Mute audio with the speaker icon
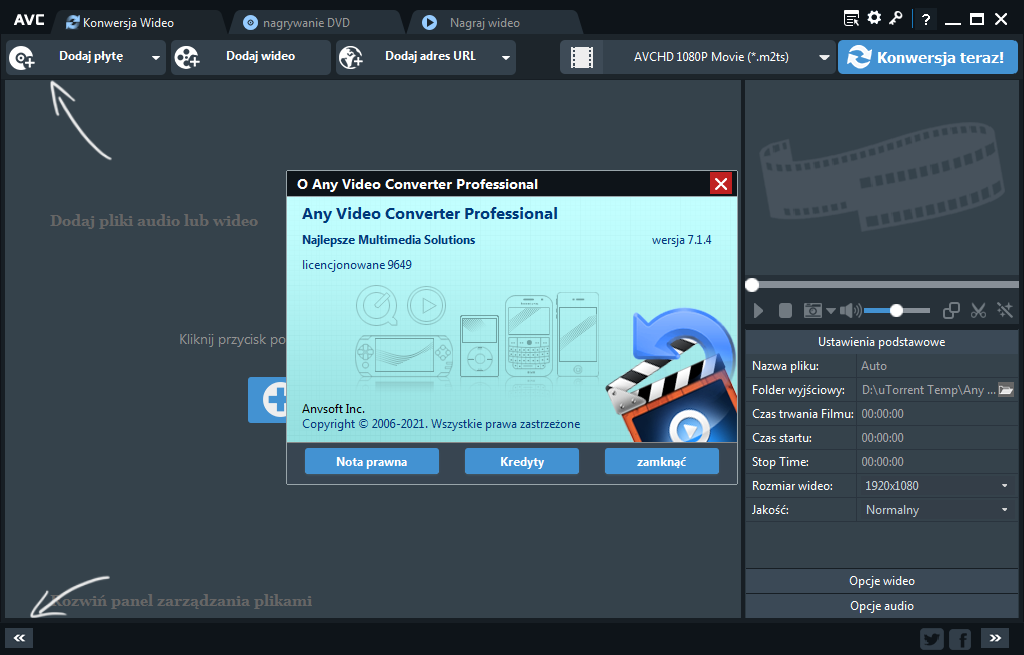 click(850, 311)
